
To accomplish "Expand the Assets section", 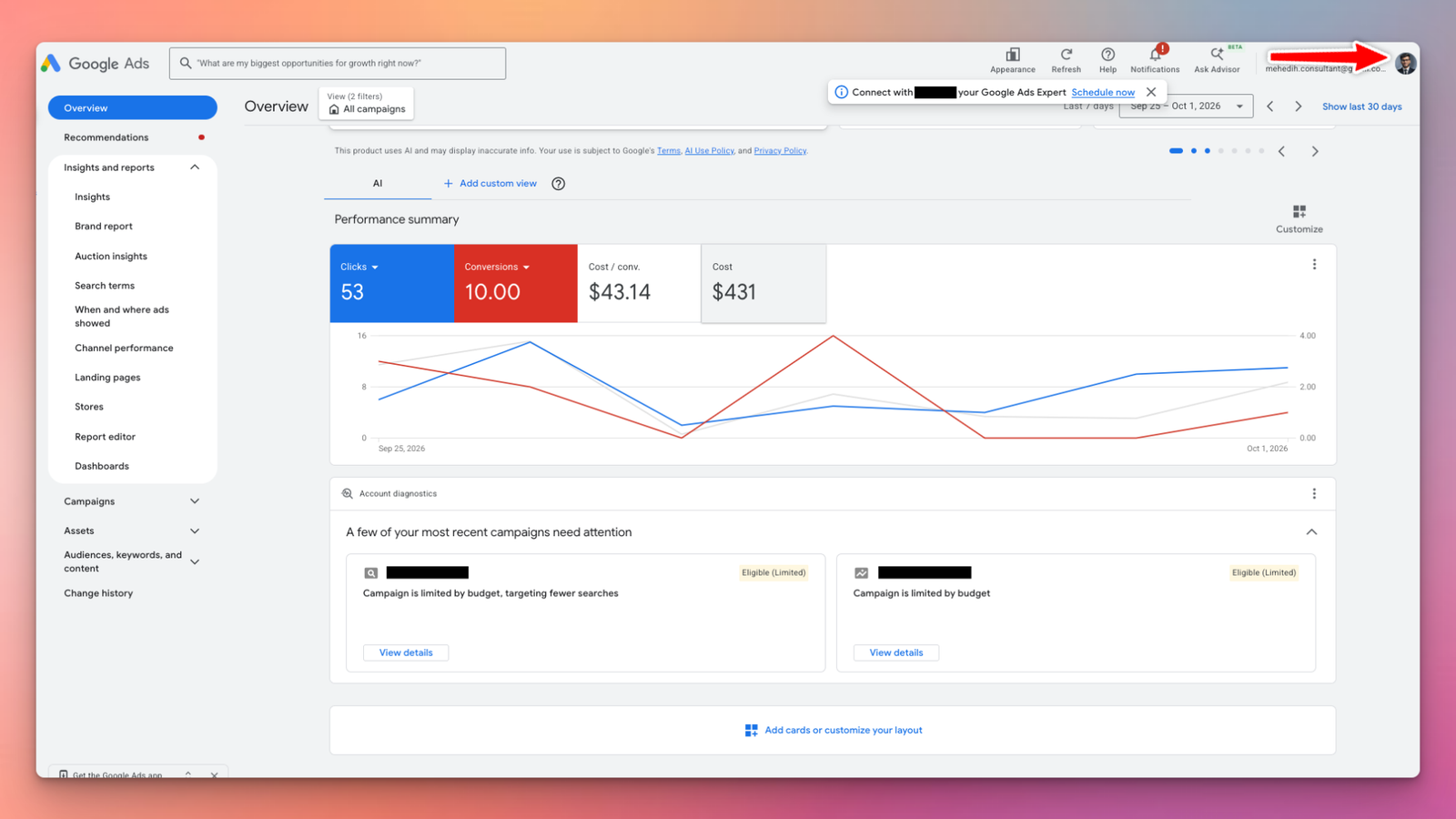I will tap(195, 531).
